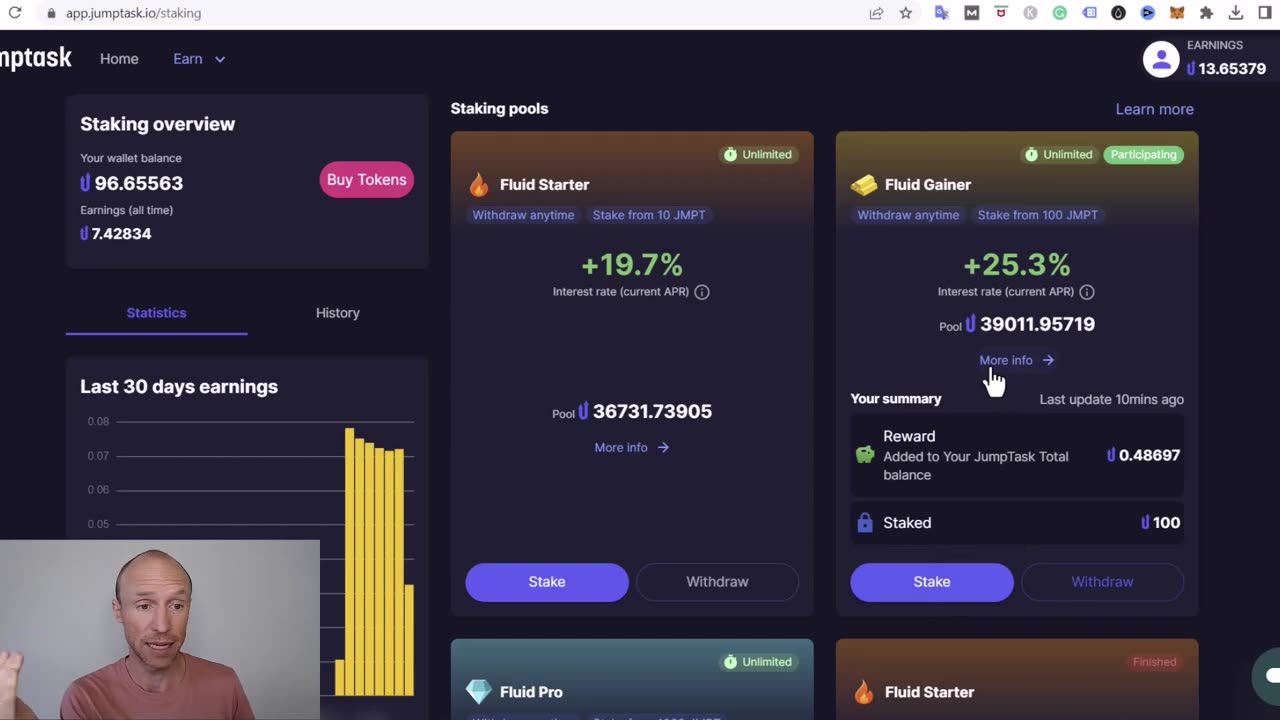Switch to the Statistics tab
This screenshot has width=1280, height=720.
click(156, 313)
